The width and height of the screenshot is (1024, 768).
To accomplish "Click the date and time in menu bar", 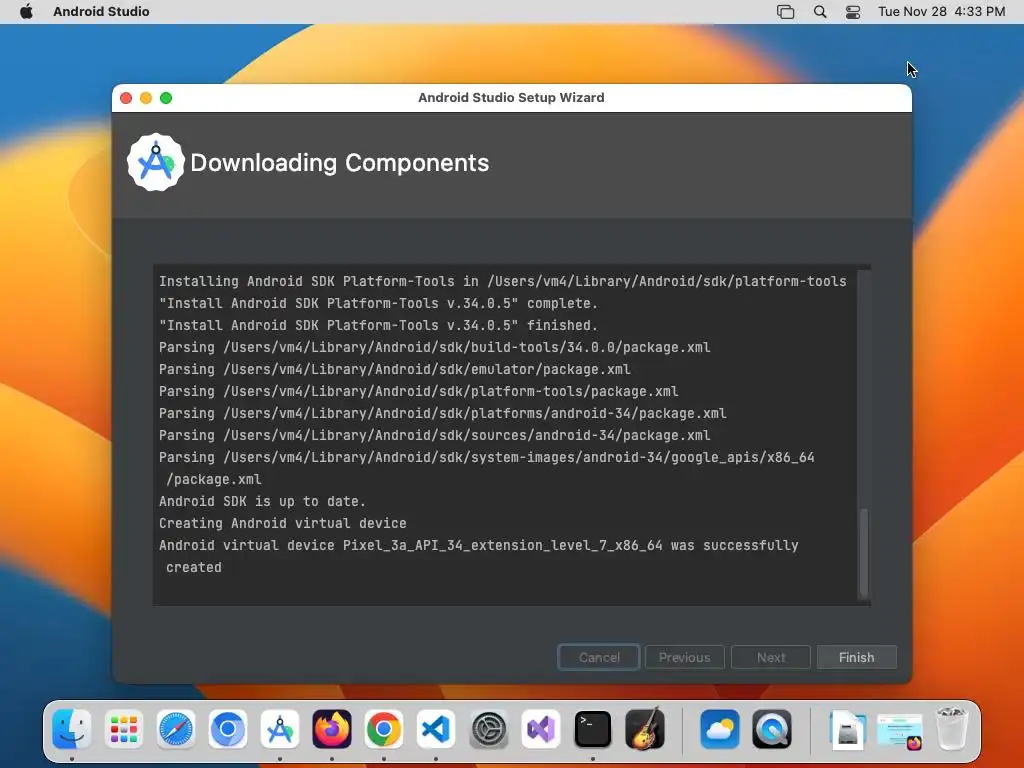I will (x=941, y=12).
